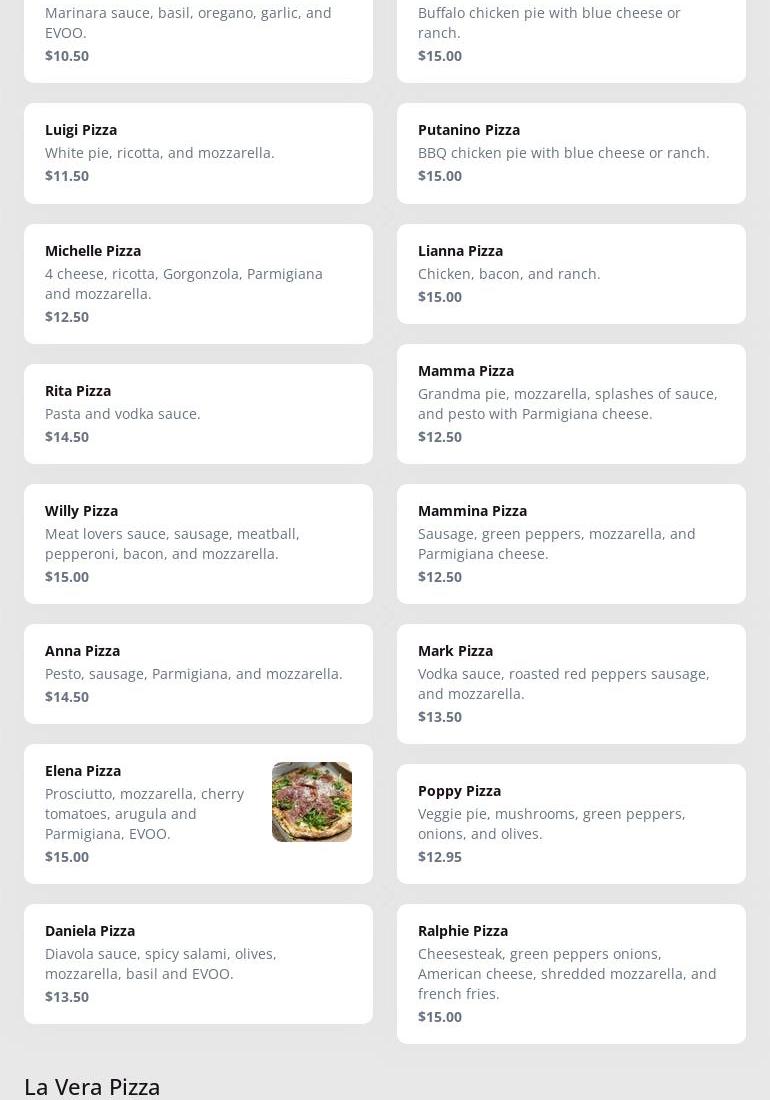Open the Ralphie Pizza cheesesteak item

571,973
